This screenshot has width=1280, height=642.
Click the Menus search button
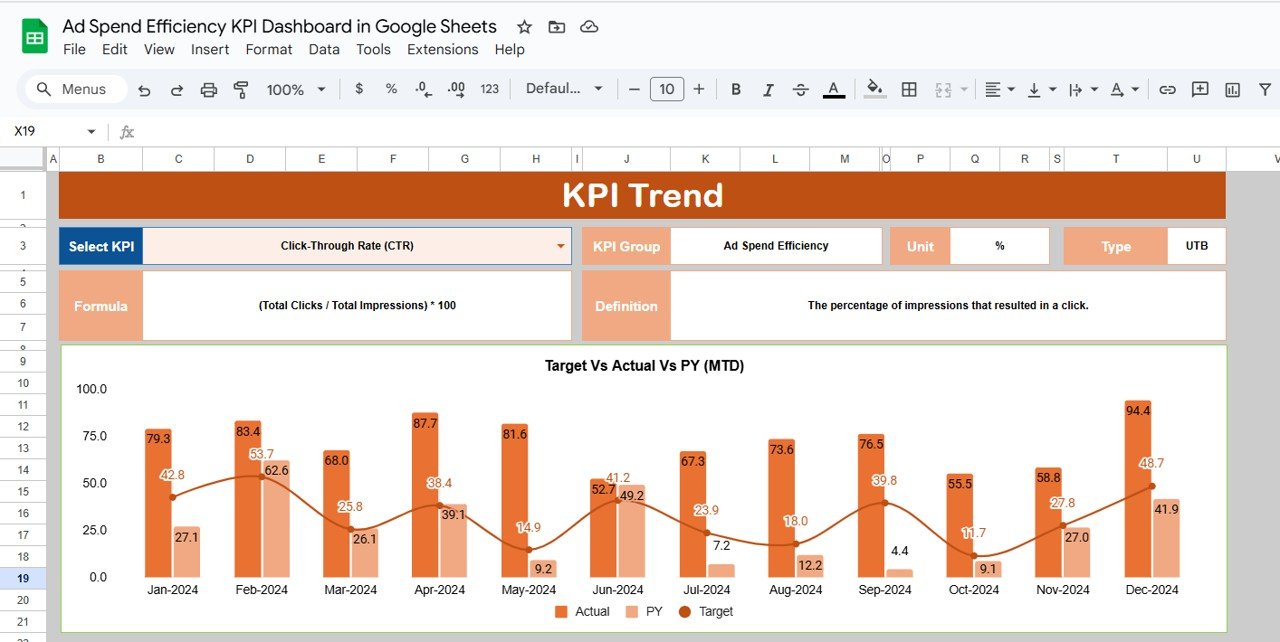tap(73, 89)
